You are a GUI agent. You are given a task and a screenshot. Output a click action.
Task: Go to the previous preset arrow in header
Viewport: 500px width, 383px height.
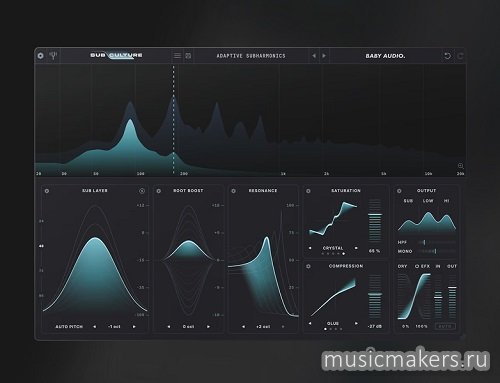pyautogui.click(x=314, y=56)
